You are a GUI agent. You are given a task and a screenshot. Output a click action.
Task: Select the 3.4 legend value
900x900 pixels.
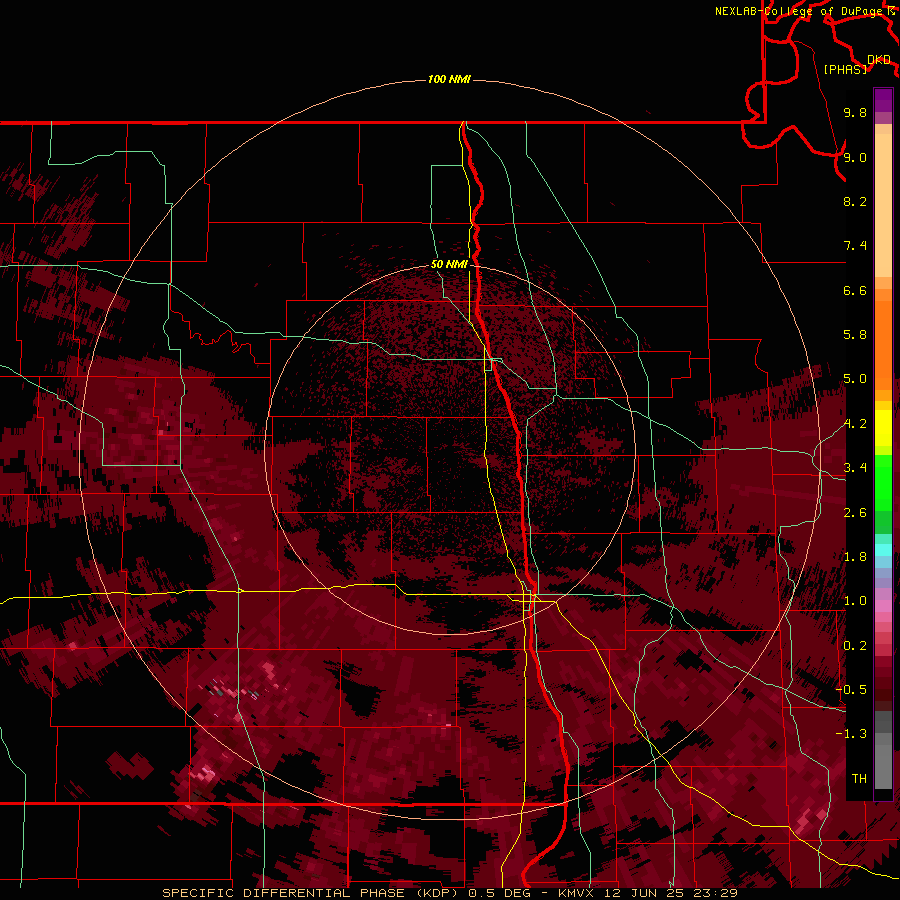(x=855, y=468)
